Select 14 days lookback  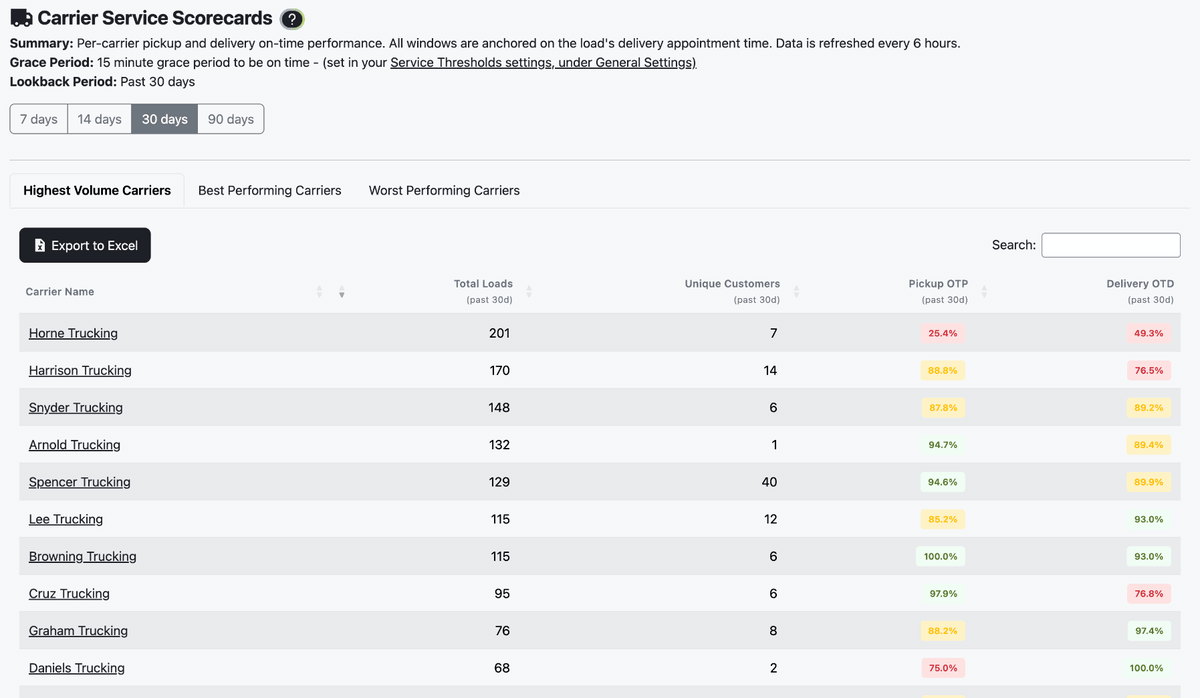click(100, 119)
